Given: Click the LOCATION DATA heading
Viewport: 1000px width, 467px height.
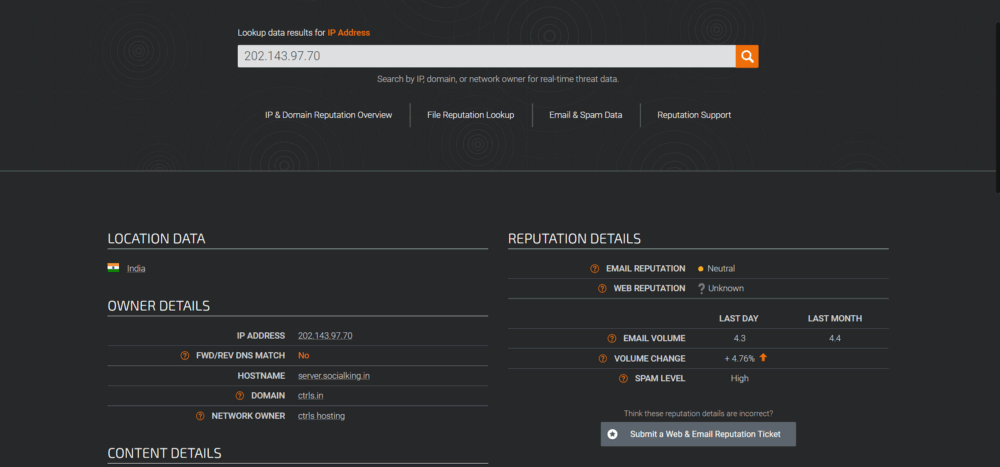Looking at the screenshot, I should pos(156,239).
